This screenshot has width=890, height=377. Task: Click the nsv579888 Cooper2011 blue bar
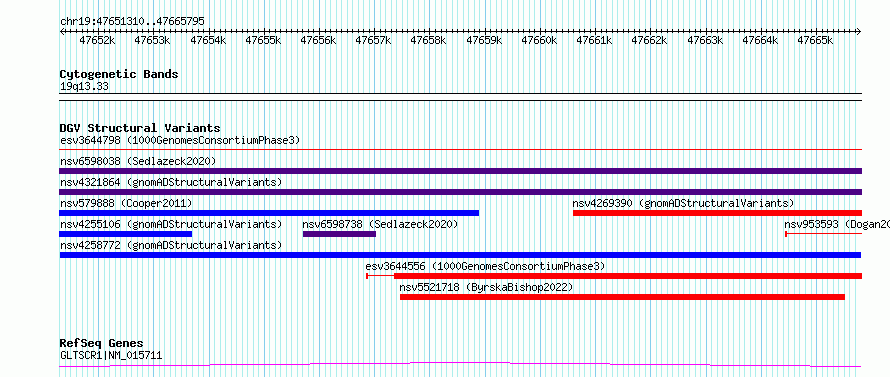click(269, 213)
